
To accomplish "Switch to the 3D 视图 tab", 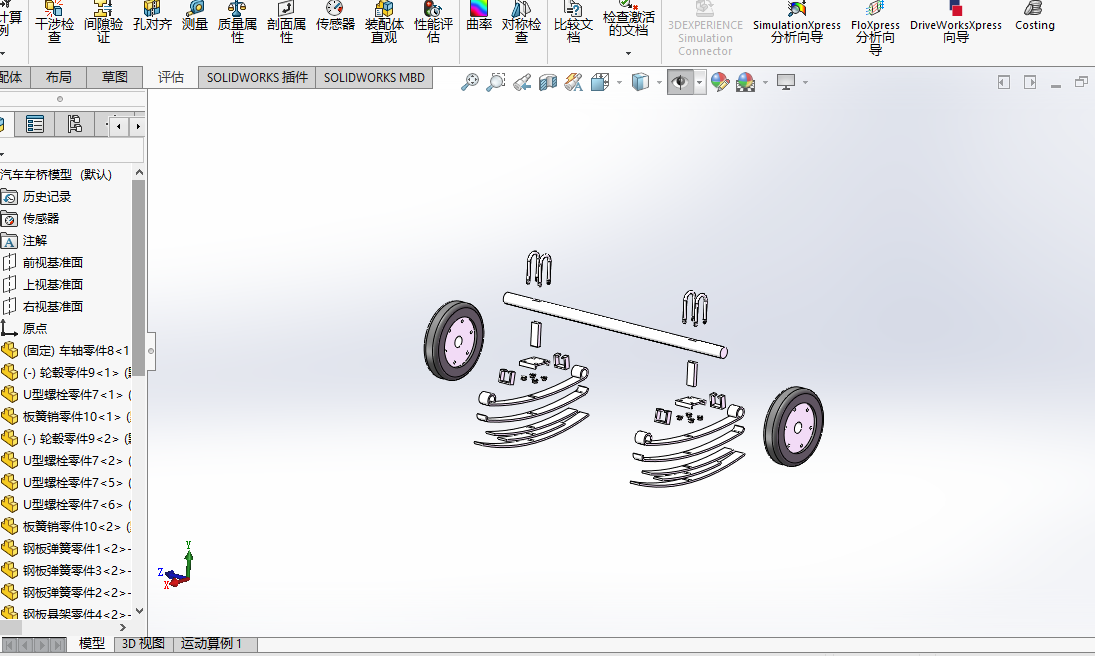I will (x=143, y=643).
